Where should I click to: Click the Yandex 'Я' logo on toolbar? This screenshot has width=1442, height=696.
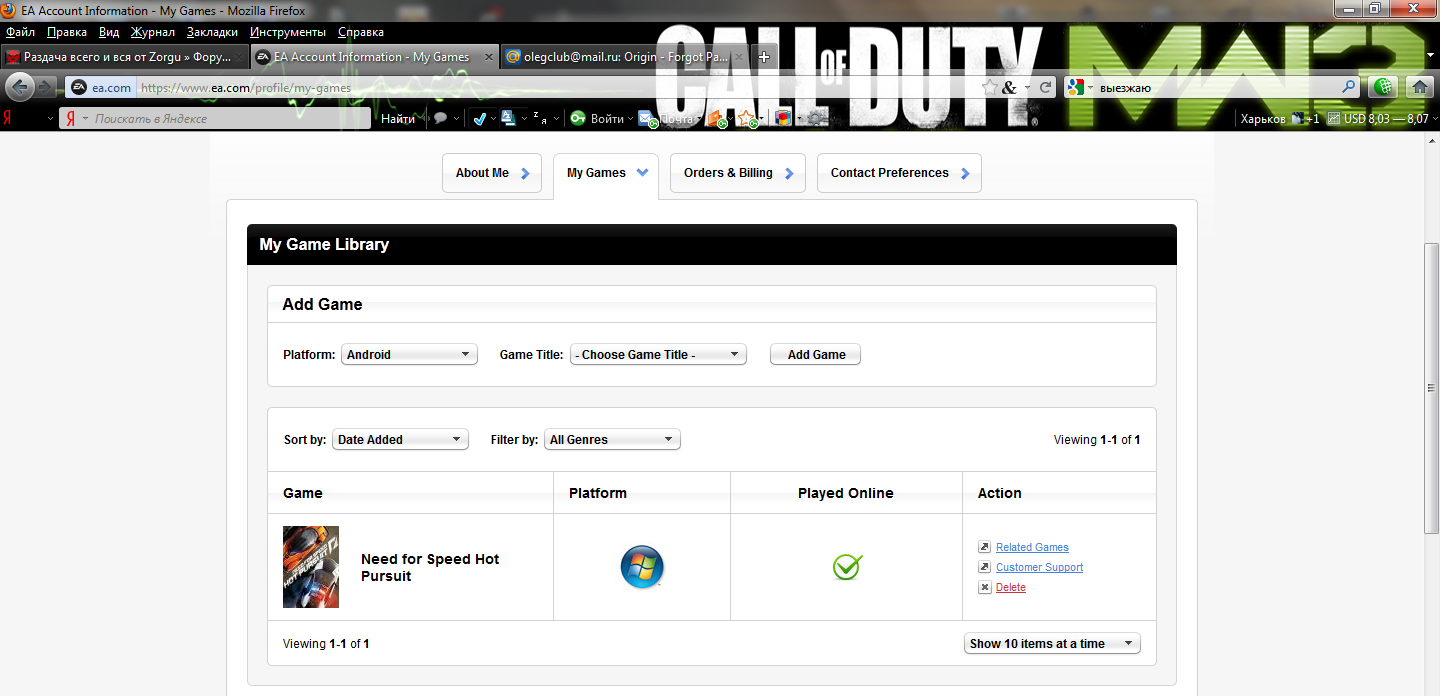coord(8,118)
